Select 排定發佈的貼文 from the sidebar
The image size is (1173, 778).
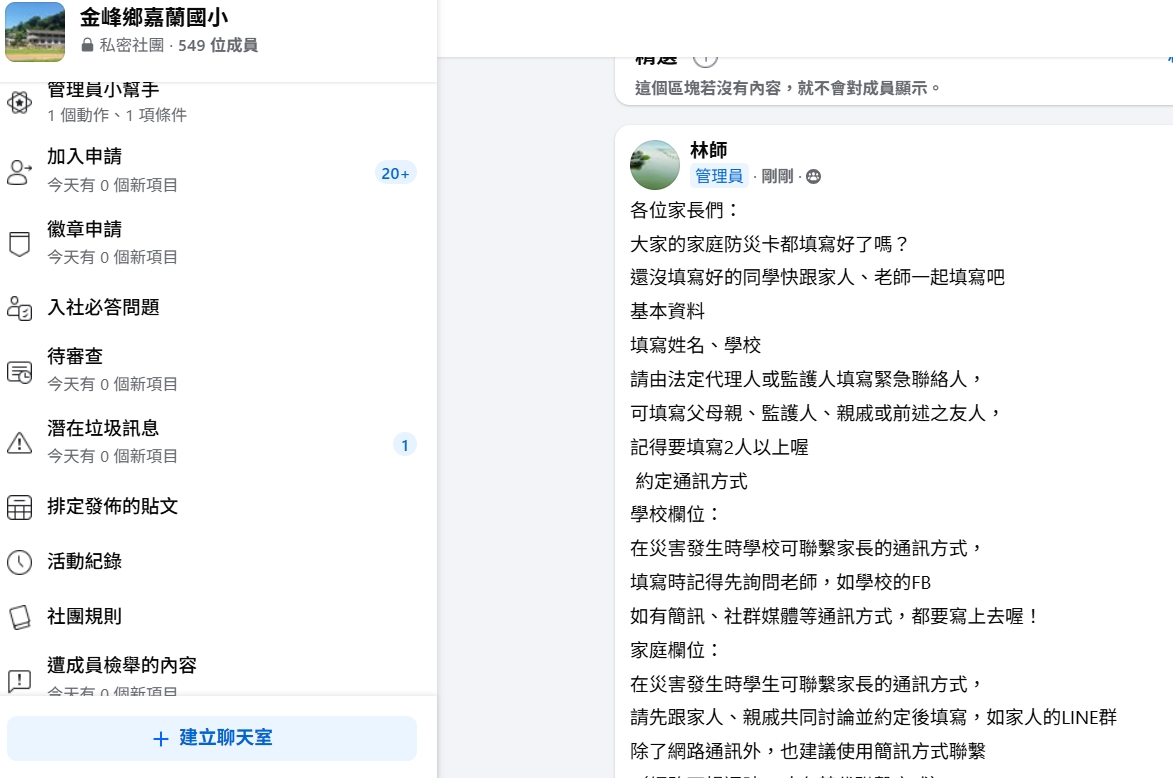tap(113, 506)
